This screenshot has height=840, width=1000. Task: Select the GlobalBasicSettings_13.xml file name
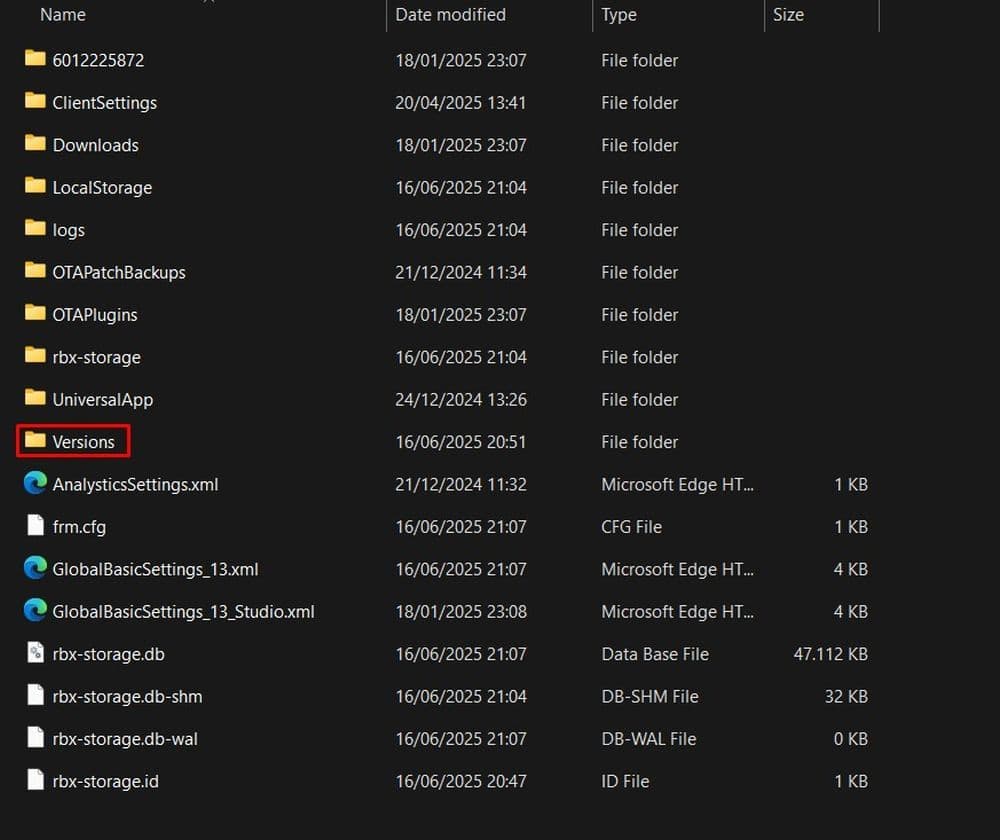[155, 569]
